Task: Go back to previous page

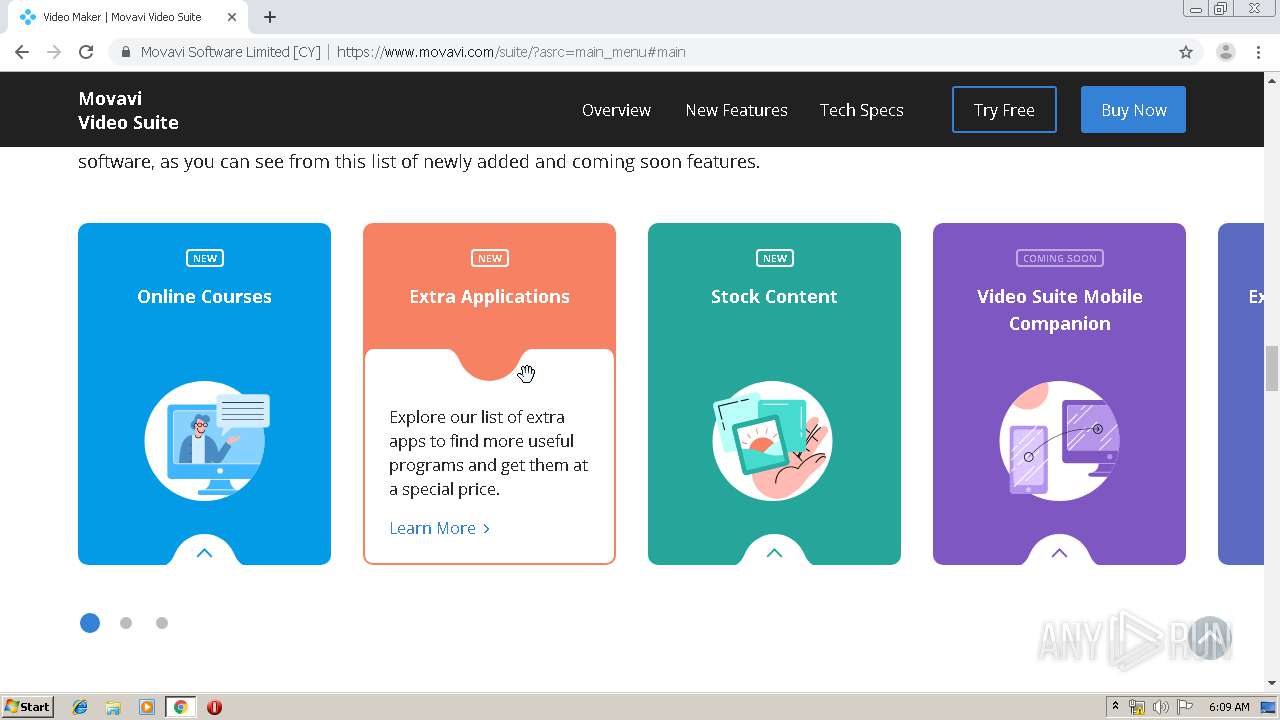Action: (x=22, y=52)
